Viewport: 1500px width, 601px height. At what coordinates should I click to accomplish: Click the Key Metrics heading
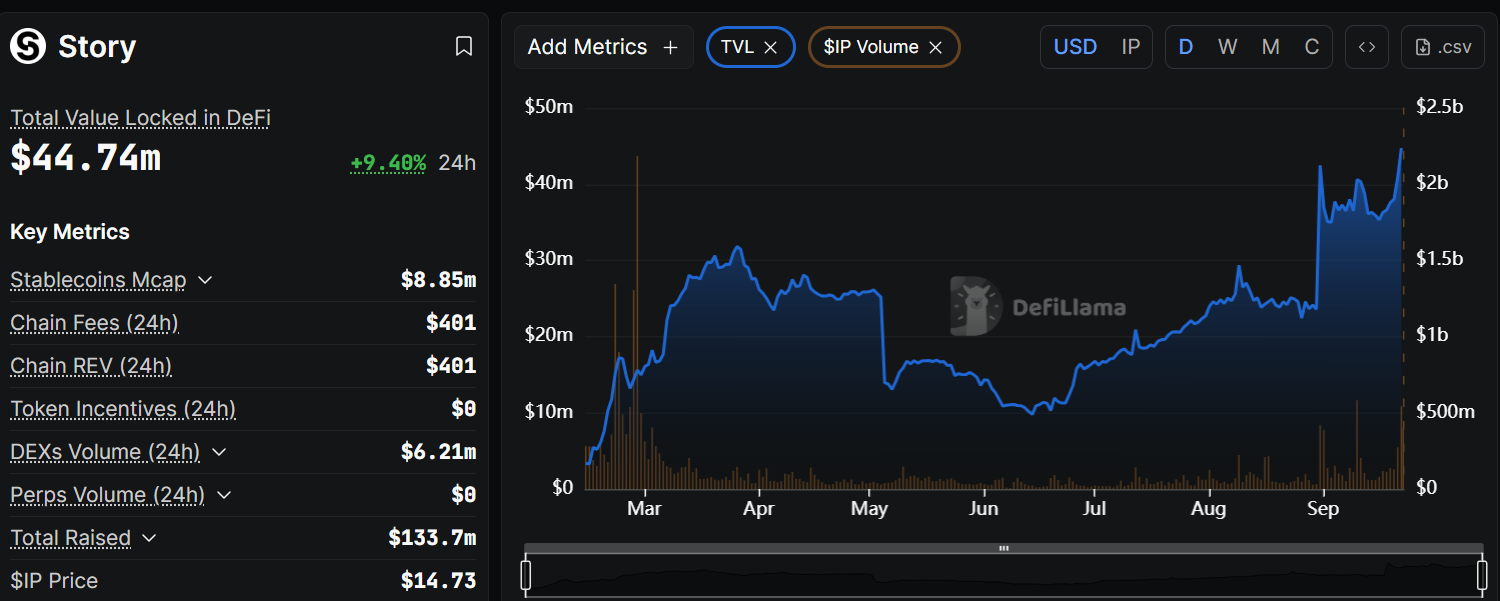[x=70, y=232]
